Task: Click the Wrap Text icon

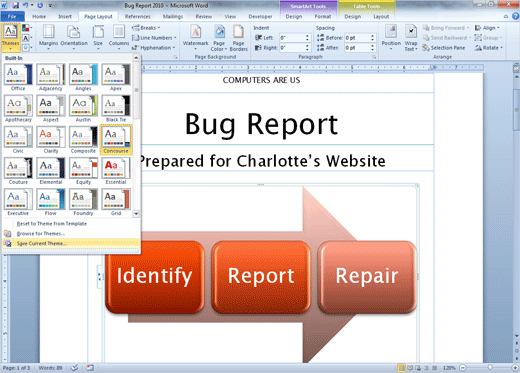Action: point(411,38)
